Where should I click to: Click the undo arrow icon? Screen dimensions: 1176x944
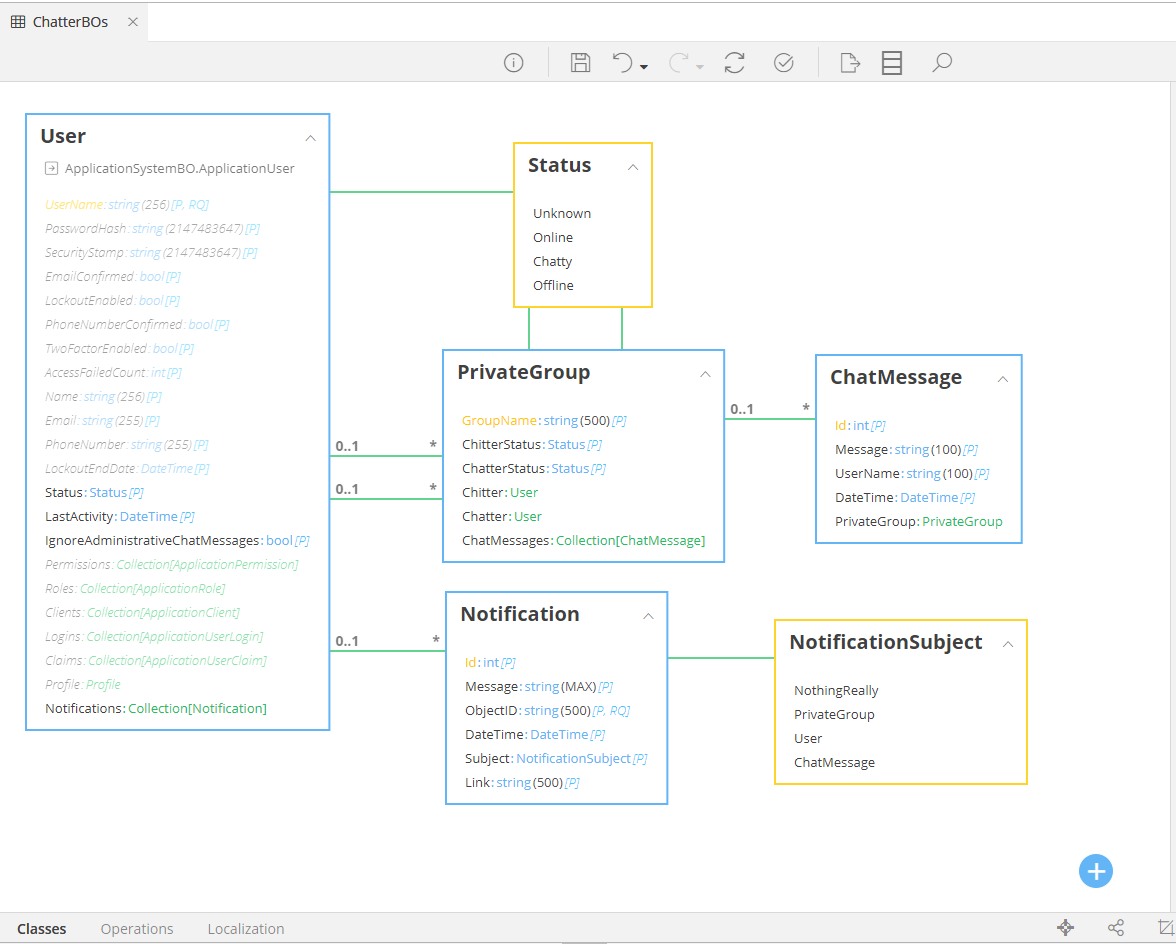(622, 63)
